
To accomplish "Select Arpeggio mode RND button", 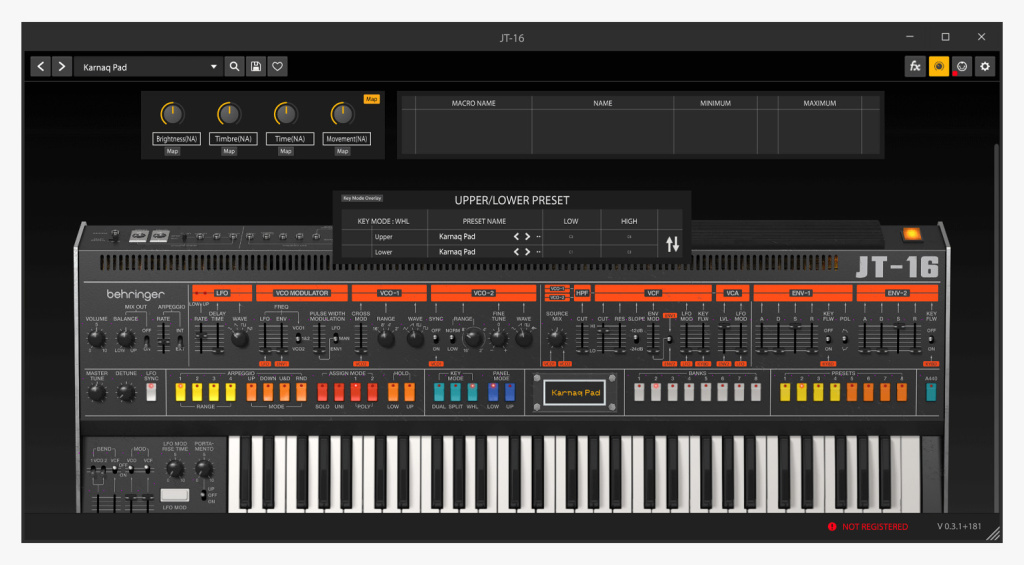I will pyautogui.click(x=301, y=392).
